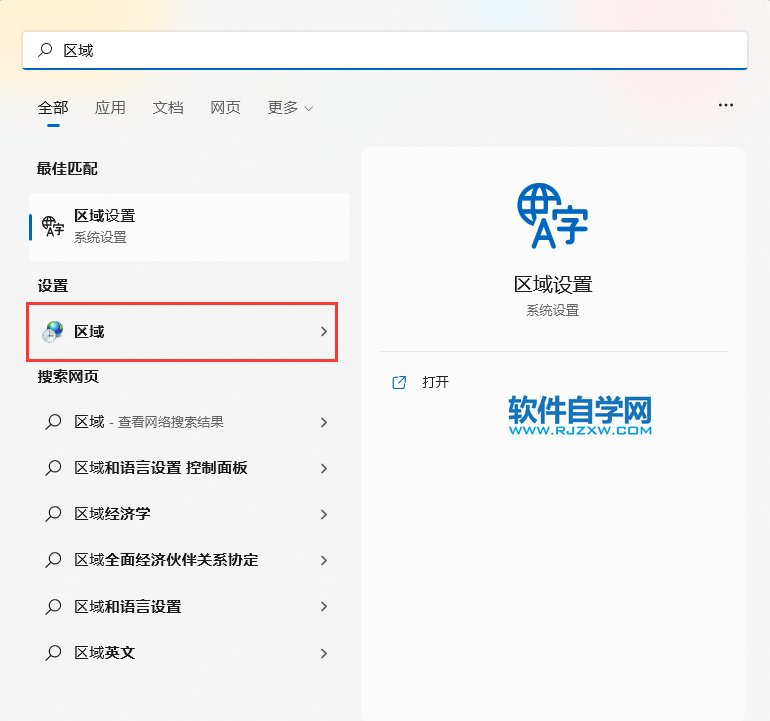Expand arrow for 区域和语言设置 控制面板

pos(323,468)
